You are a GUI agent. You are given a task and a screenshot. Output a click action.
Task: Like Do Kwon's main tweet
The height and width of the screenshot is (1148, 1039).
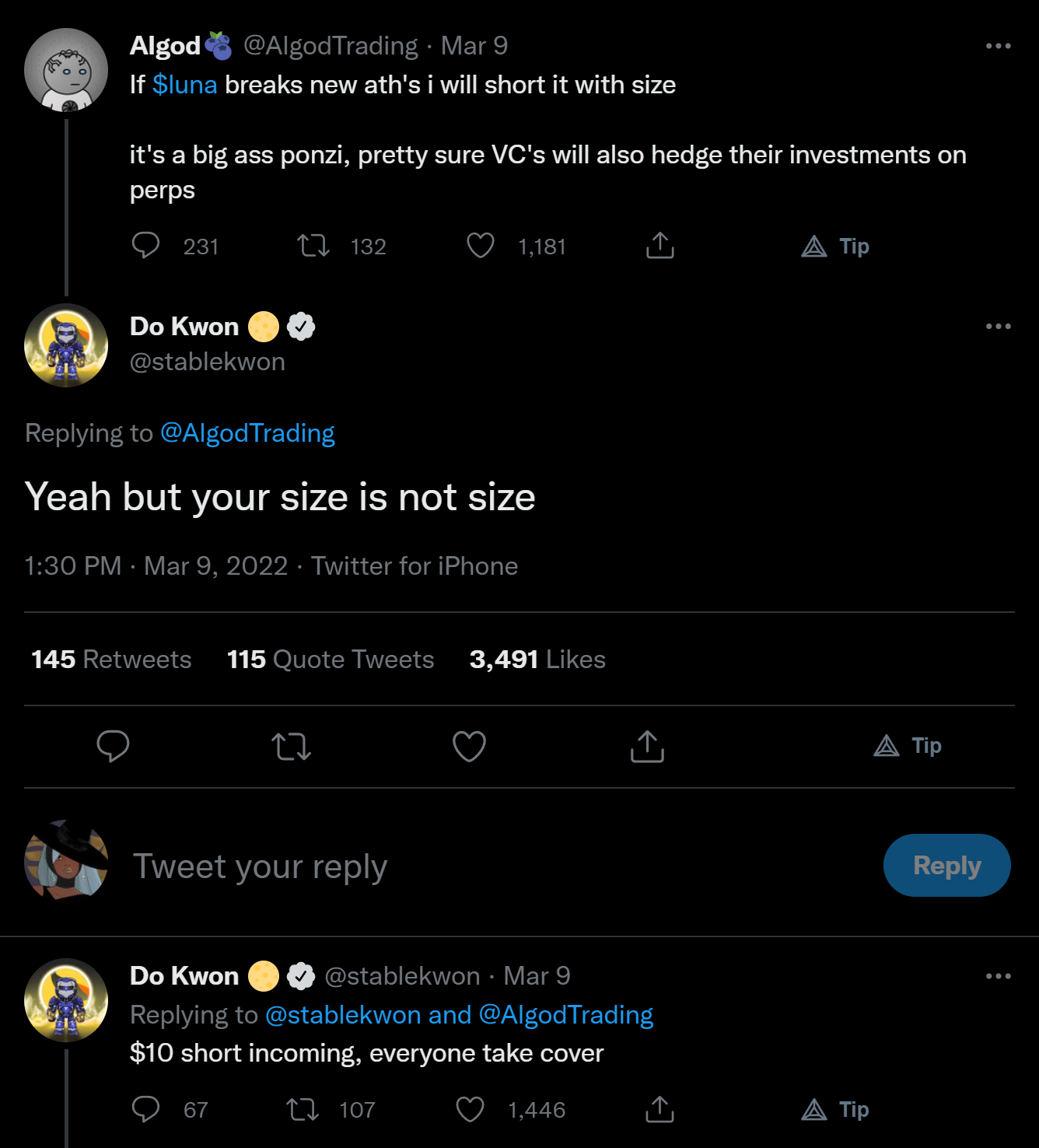[x=469, y=747]
